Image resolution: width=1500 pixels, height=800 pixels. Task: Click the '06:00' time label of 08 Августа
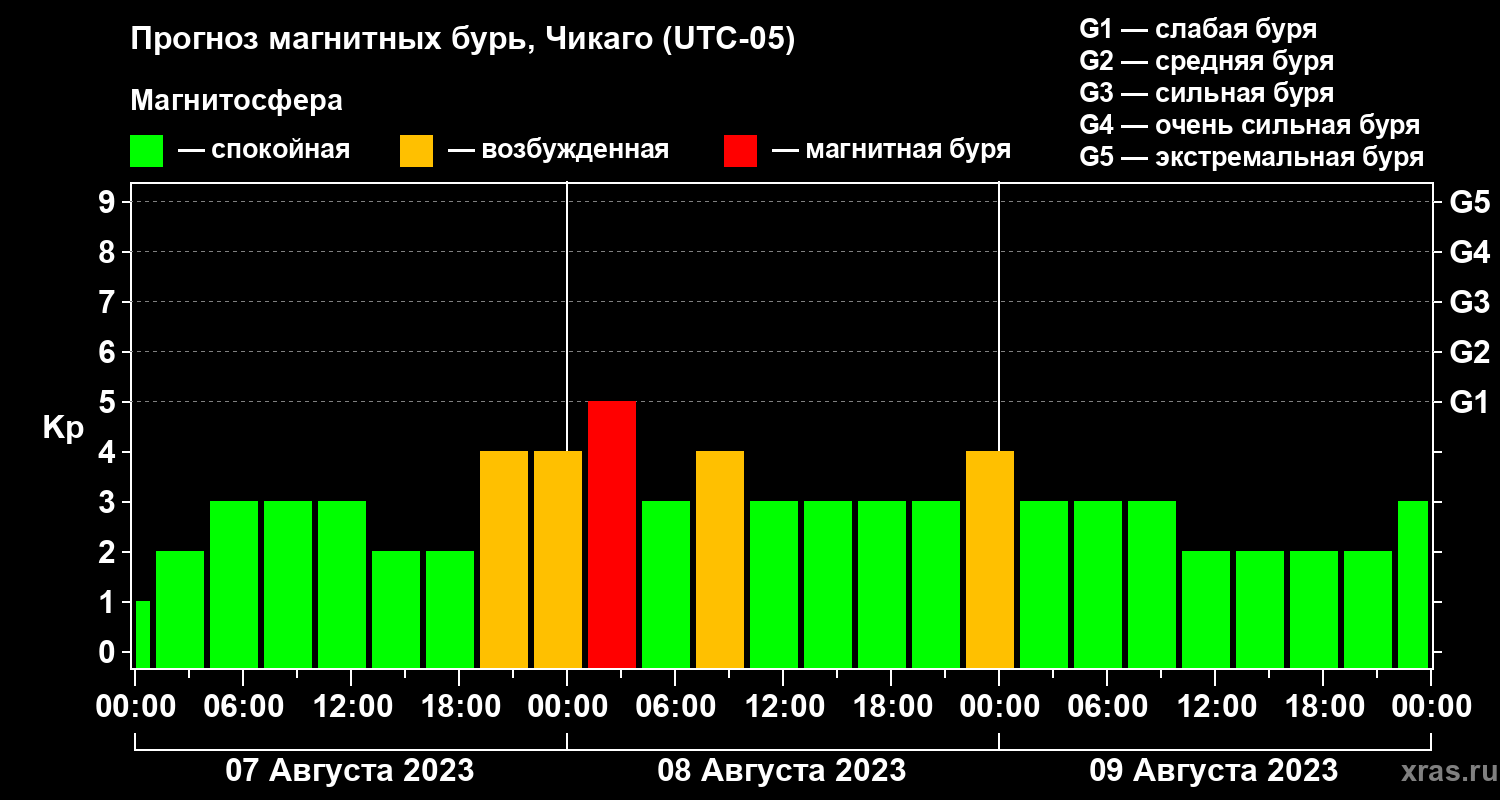(x=674, y=706)
